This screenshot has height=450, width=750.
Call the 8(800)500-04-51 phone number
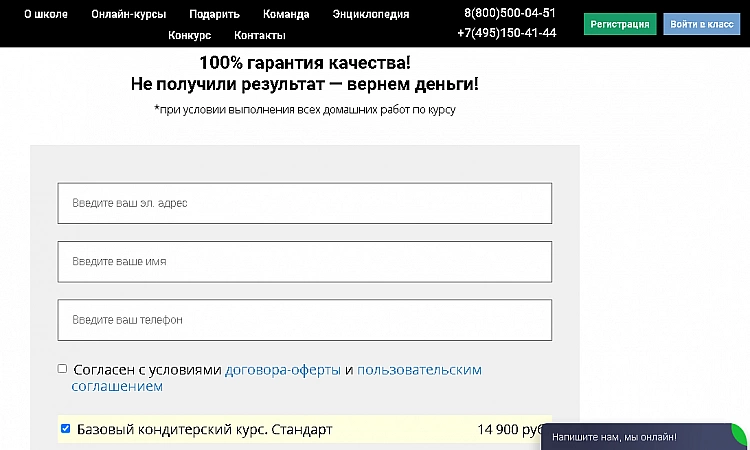point(510,13)
